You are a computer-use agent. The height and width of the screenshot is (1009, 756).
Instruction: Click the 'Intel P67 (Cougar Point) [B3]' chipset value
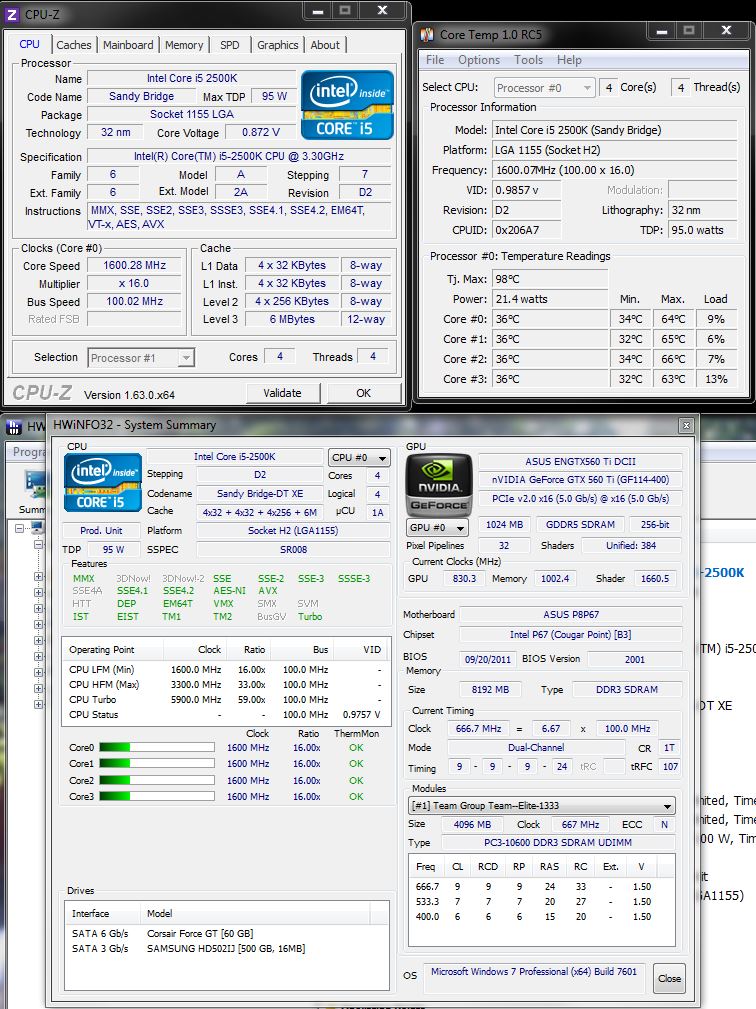[571, 634]
